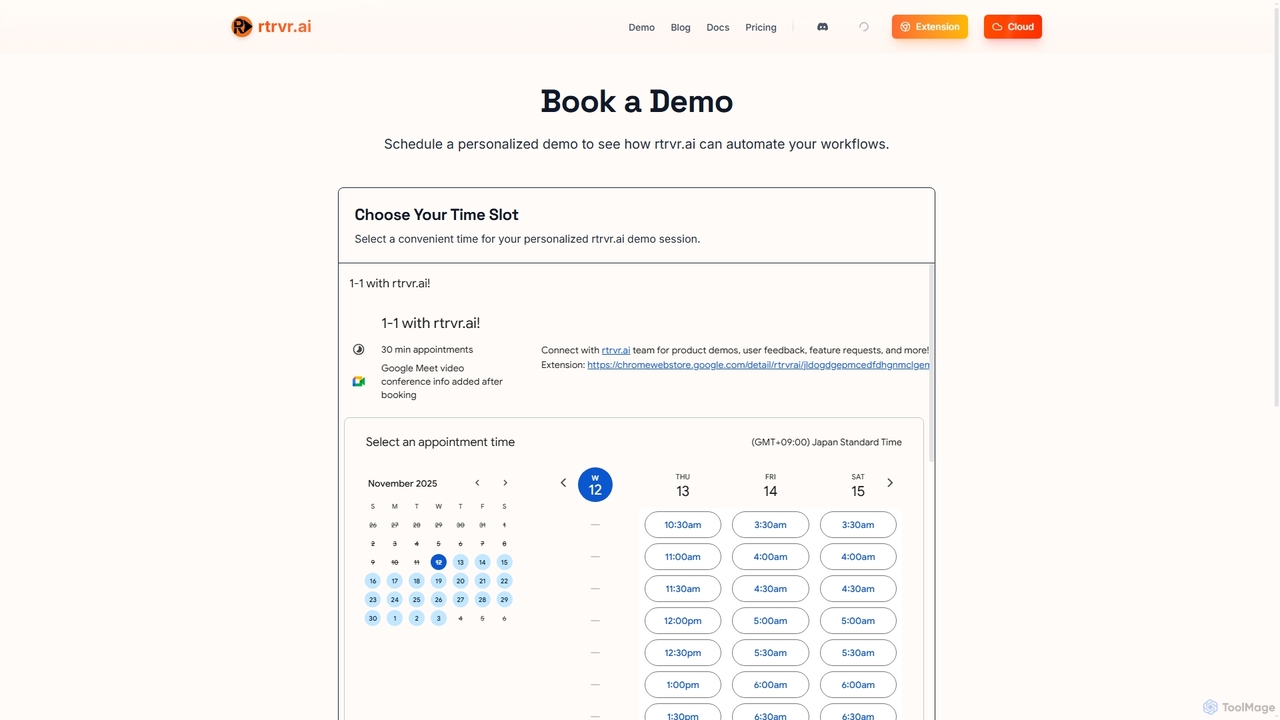Show previous days in time slot view
This screenshot has height=720, width=1280.
coord(563,483)
